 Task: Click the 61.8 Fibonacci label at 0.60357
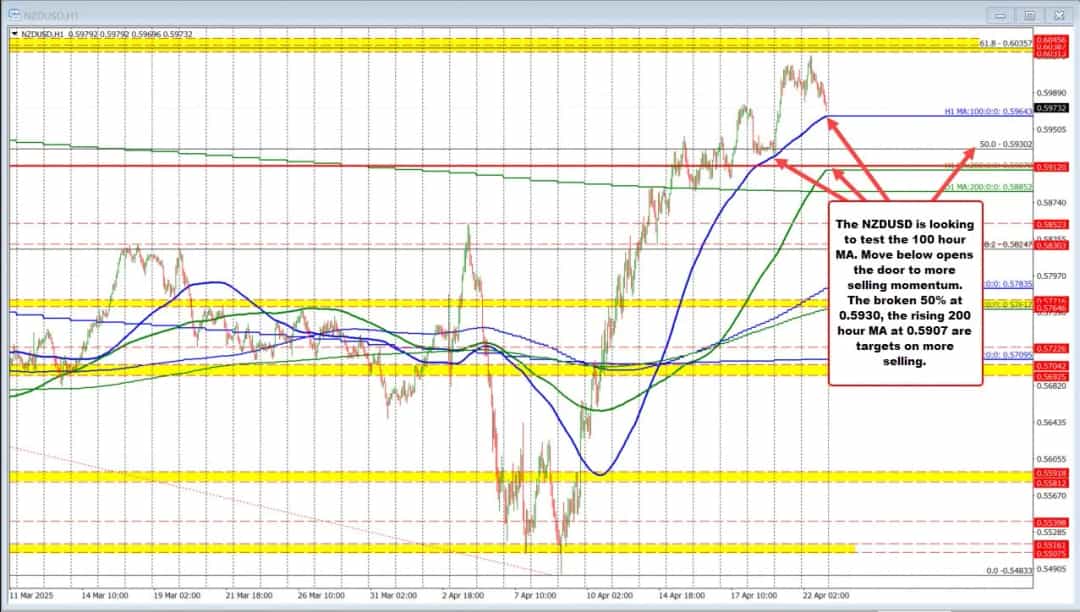click(x=1007, y=44)
